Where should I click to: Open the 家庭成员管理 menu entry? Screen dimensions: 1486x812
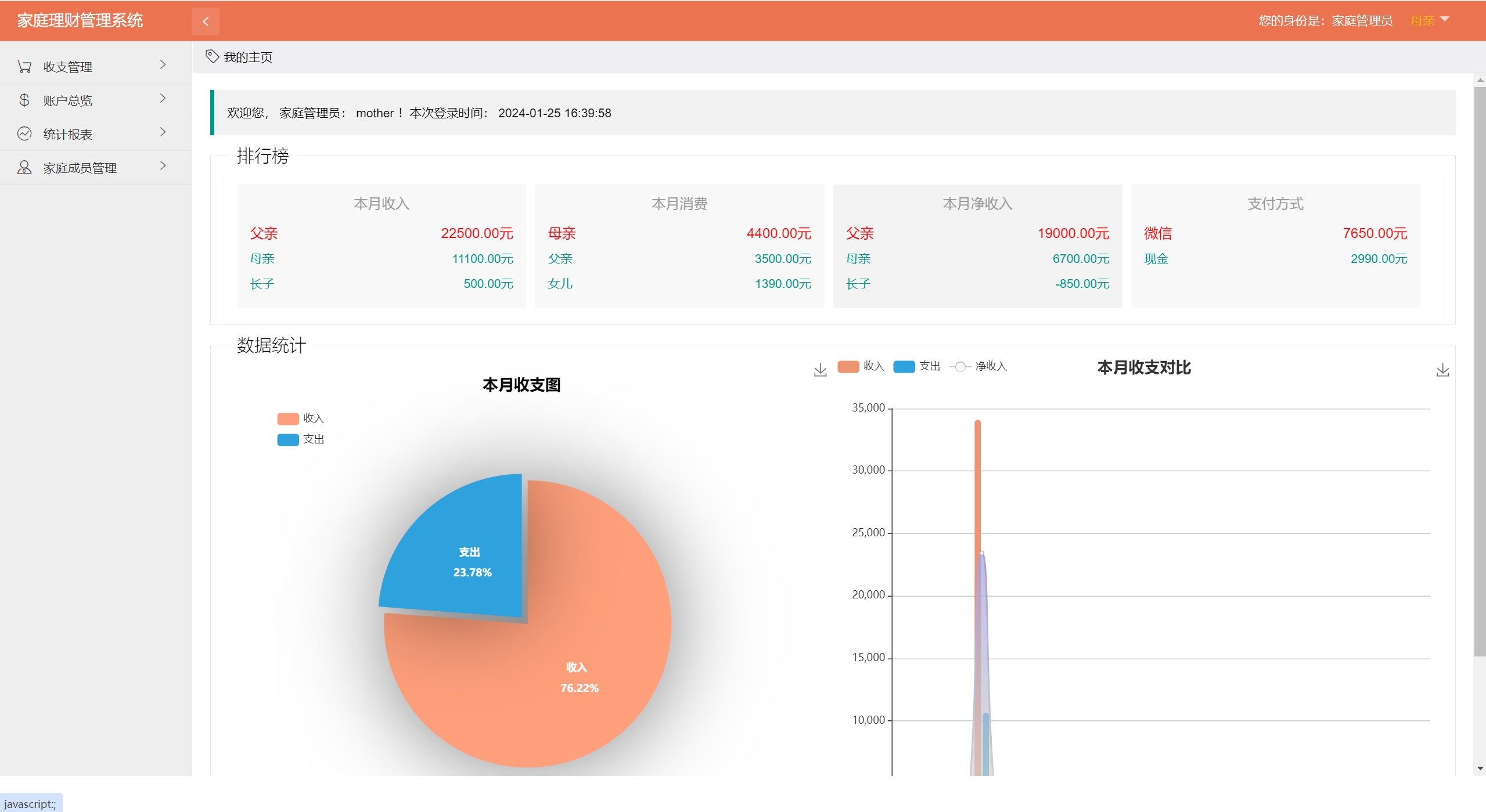pos(80,168)
